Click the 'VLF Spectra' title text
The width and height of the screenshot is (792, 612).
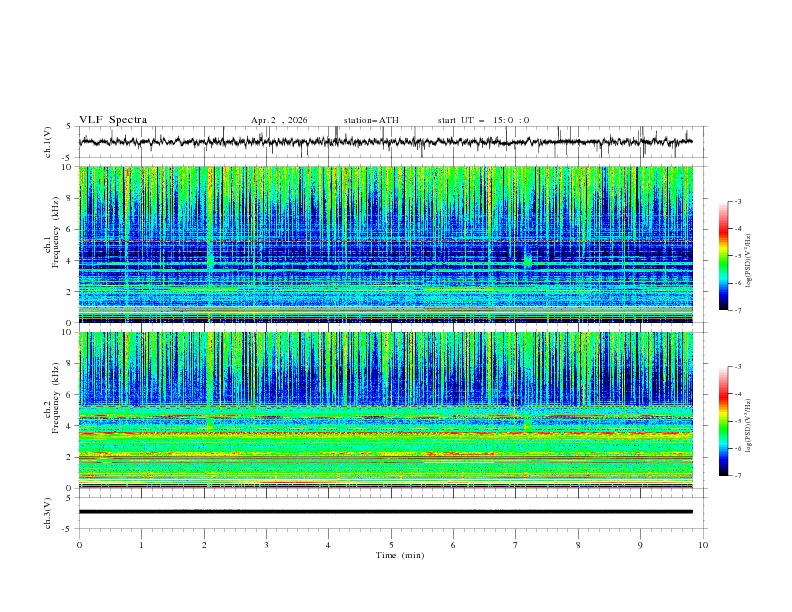113,120
